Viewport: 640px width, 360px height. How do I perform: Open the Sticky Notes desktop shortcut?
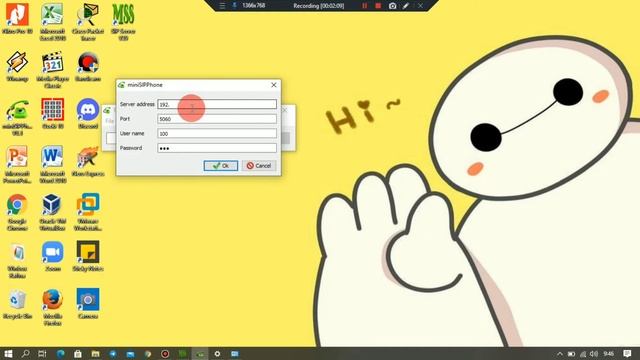(x=88, y=256)
